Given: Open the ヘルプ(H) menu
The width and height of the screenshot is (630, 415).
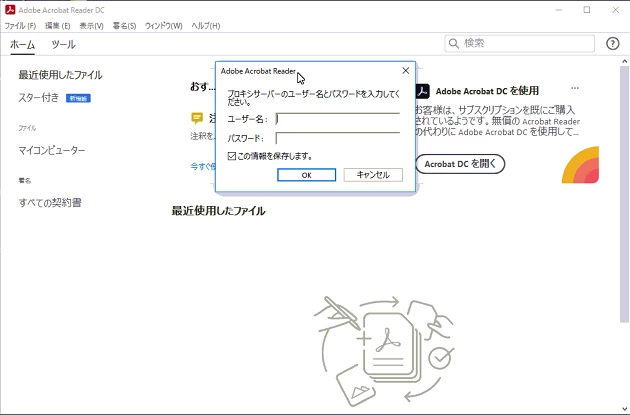Looking at the screenshot, I should pyautogui.click(x=206, y=26).
